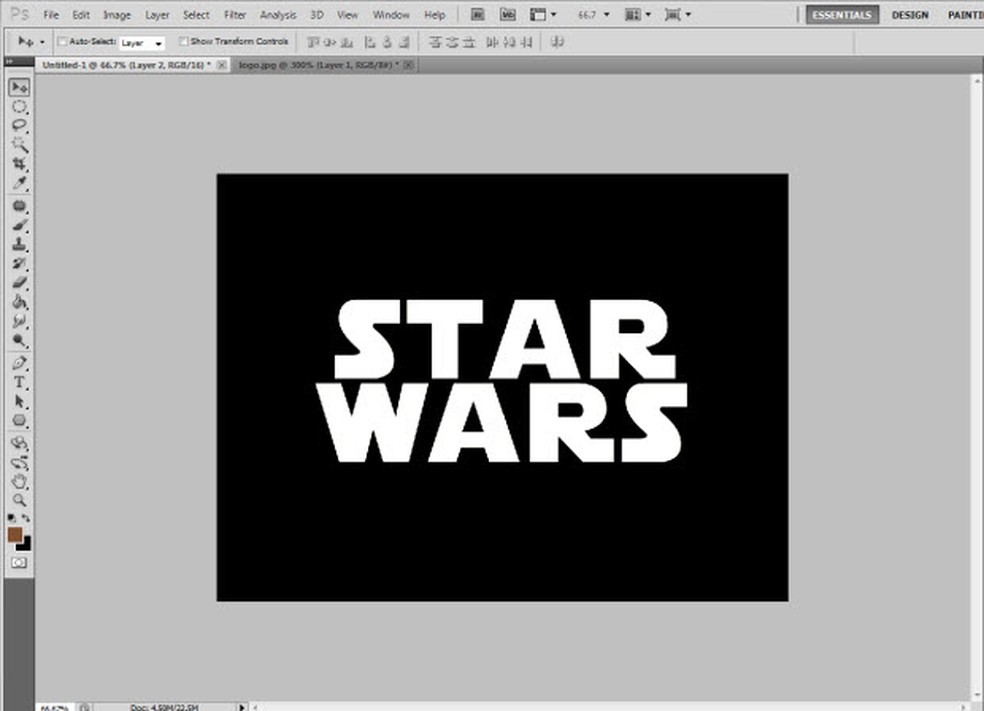
Task: Enable the Auto-Select checkbox
Action: click(62, 42)
